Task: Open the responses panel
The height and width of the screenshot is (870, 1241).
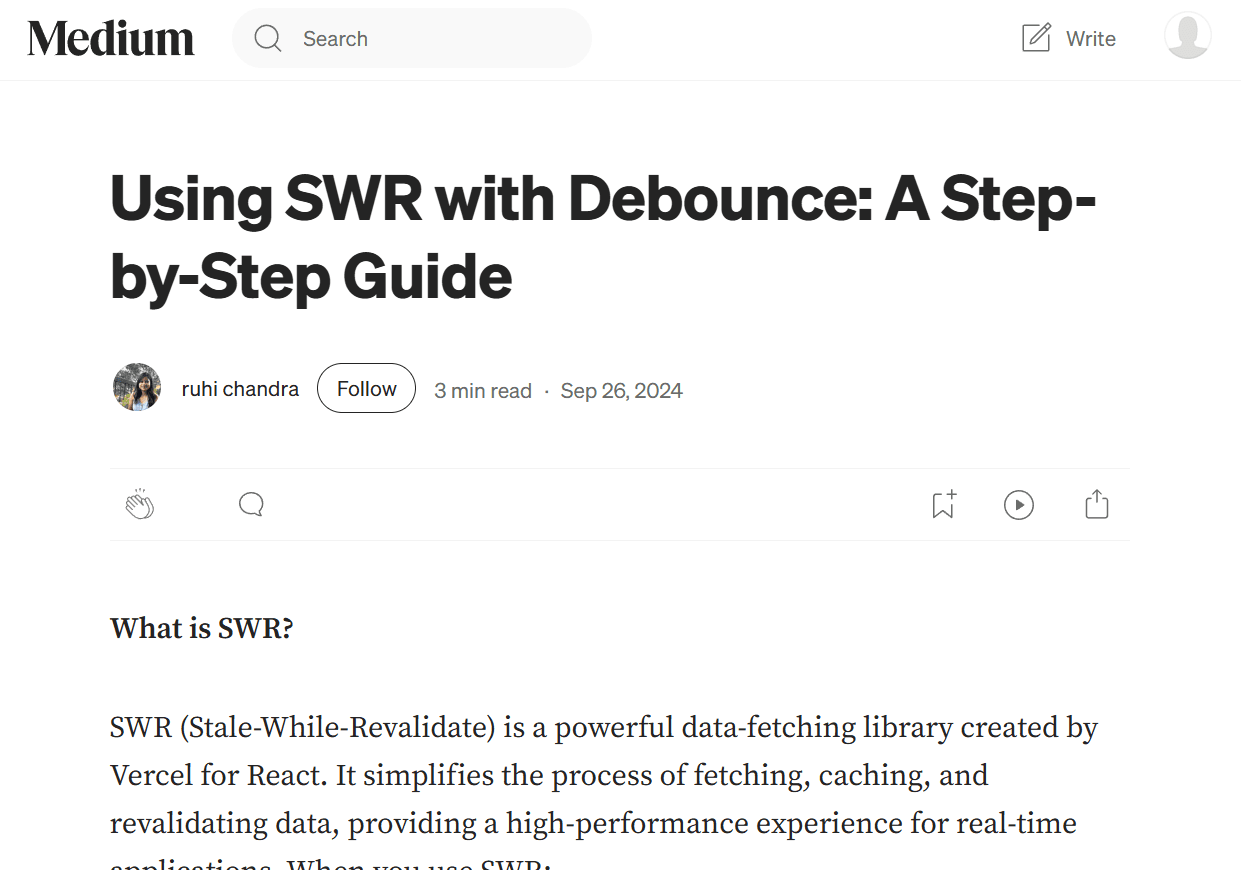Action: (x=250, y=504)
